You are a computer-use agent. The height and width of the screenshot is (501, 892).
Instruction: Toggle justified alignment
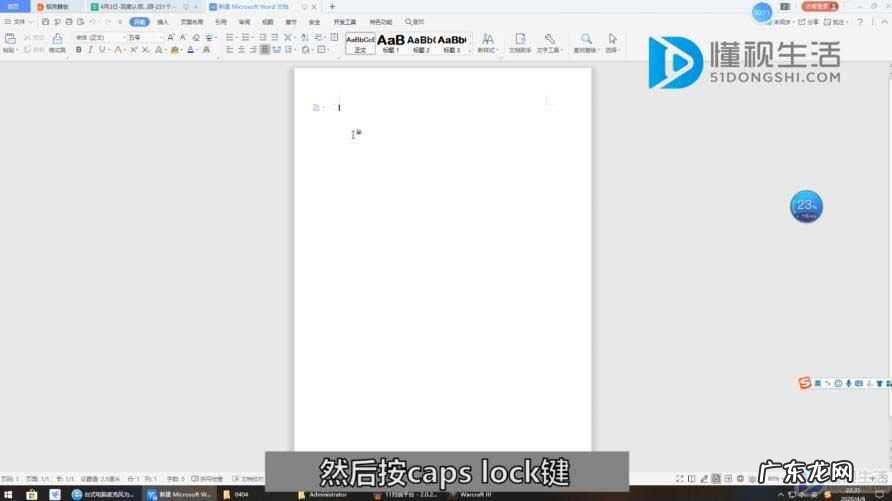(x=265, y=50)
